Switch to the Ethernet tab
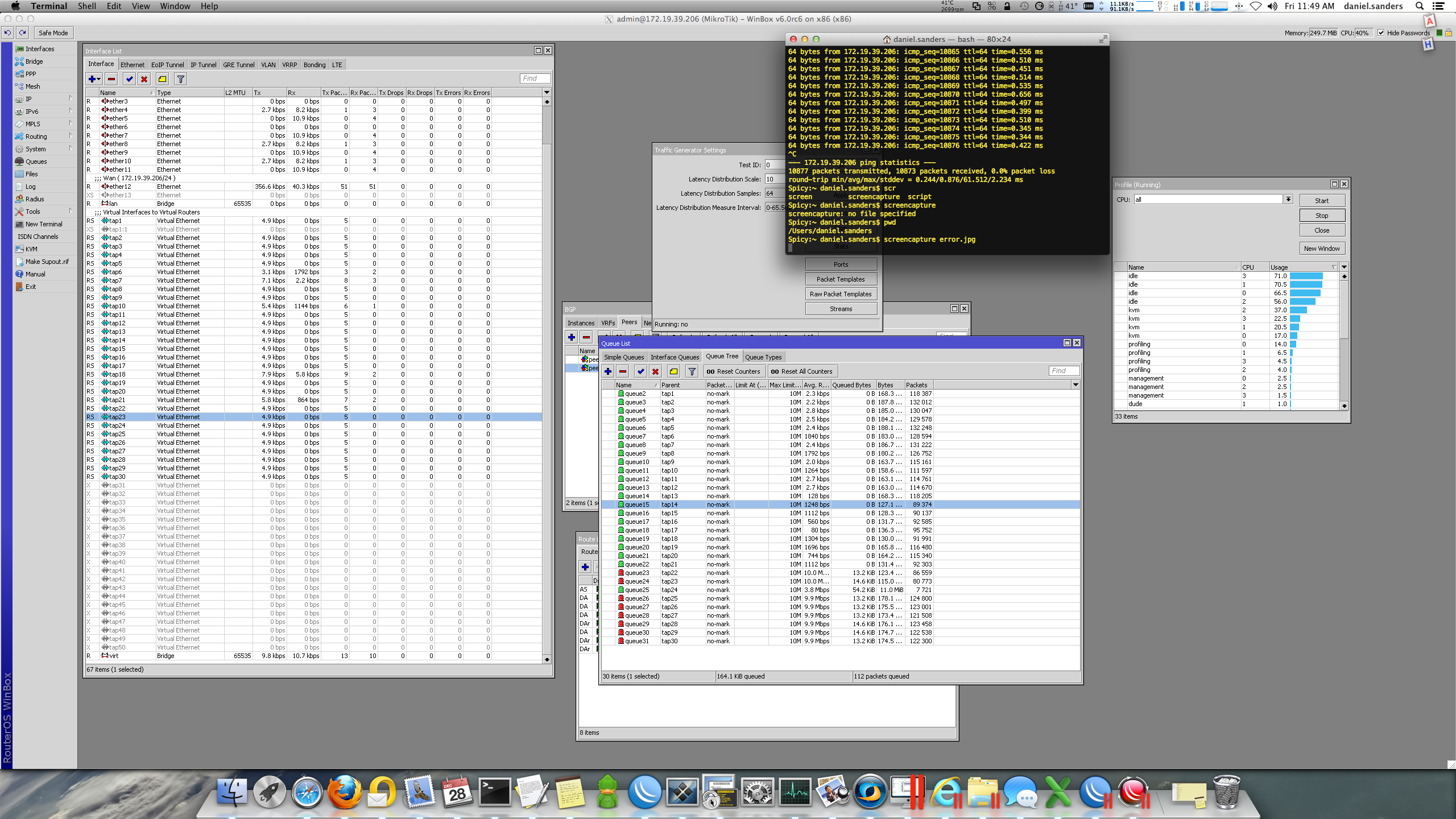The image size is (1456, 819). coord(133,65)
